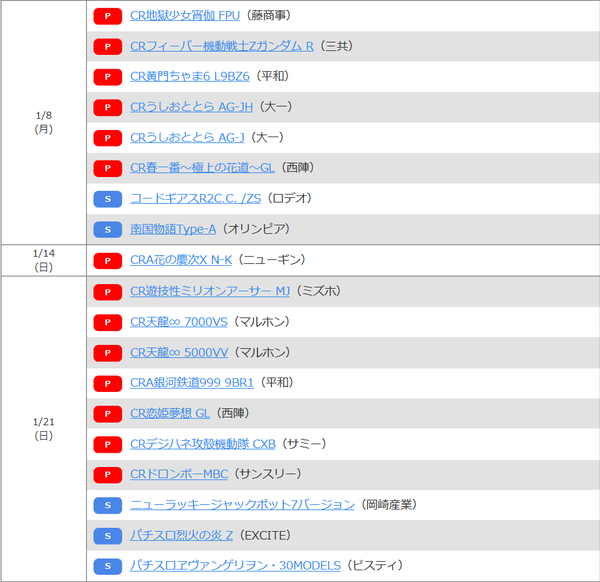Image resolution: width=600 pixels, height=582 pixels.
Task: Click blue S badge beside パチスロヱヴァンゲリヲン
Action: (108, 566)
